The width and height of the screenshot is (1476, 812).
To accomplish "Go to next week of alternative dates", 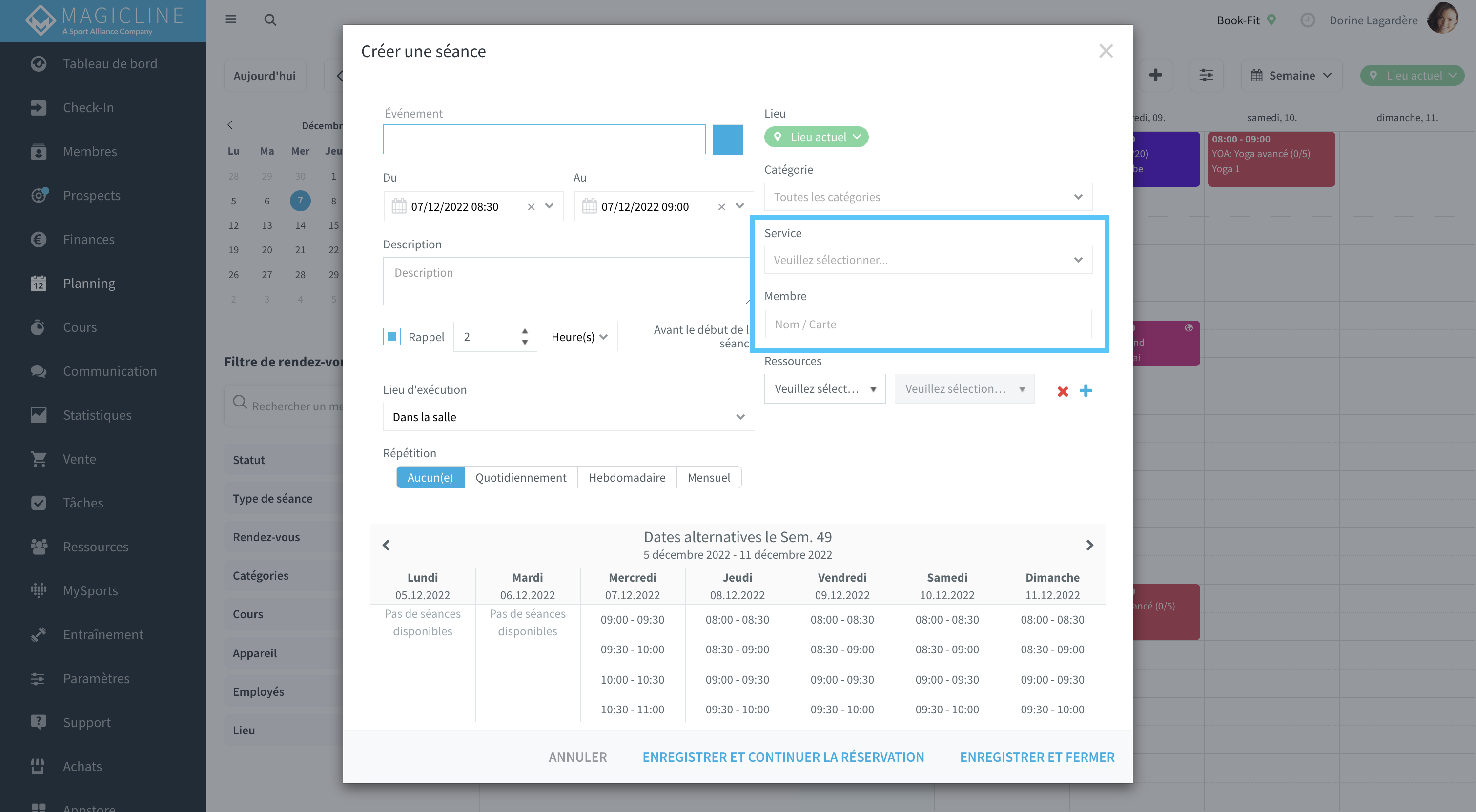I will tap(1089, 545).
